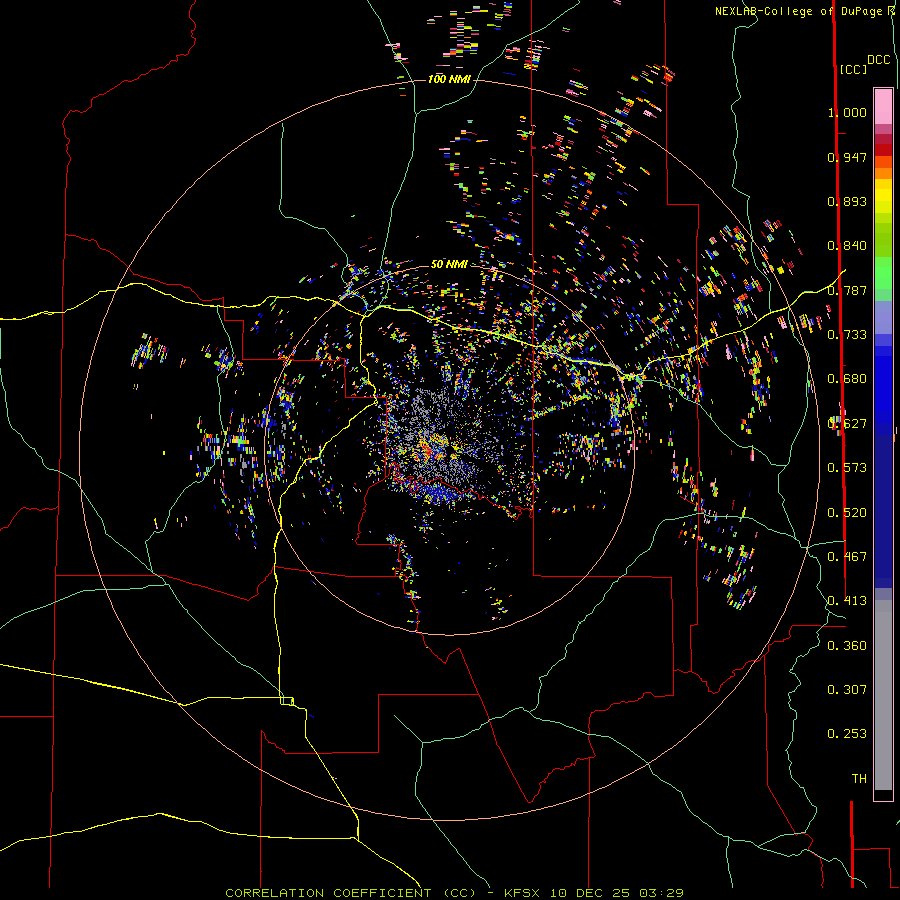
Task: Click the 10 DEC 25 03:29 timestamp
Action: 616,893
